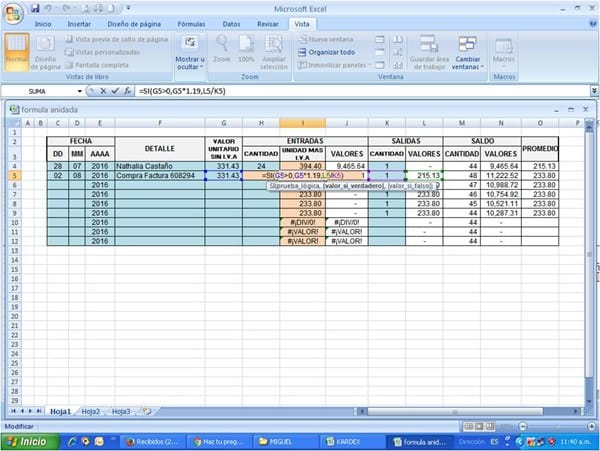The height and width of the screenshot is (451, 600).
Task: Select the Normal view button
Action: [x=17, y=52]
